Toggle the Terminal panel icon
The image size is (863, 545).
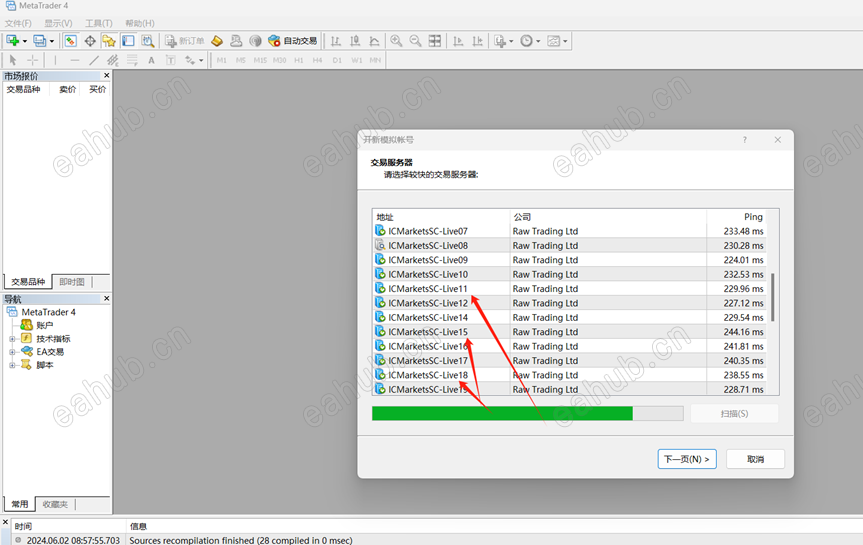(128, 41)
